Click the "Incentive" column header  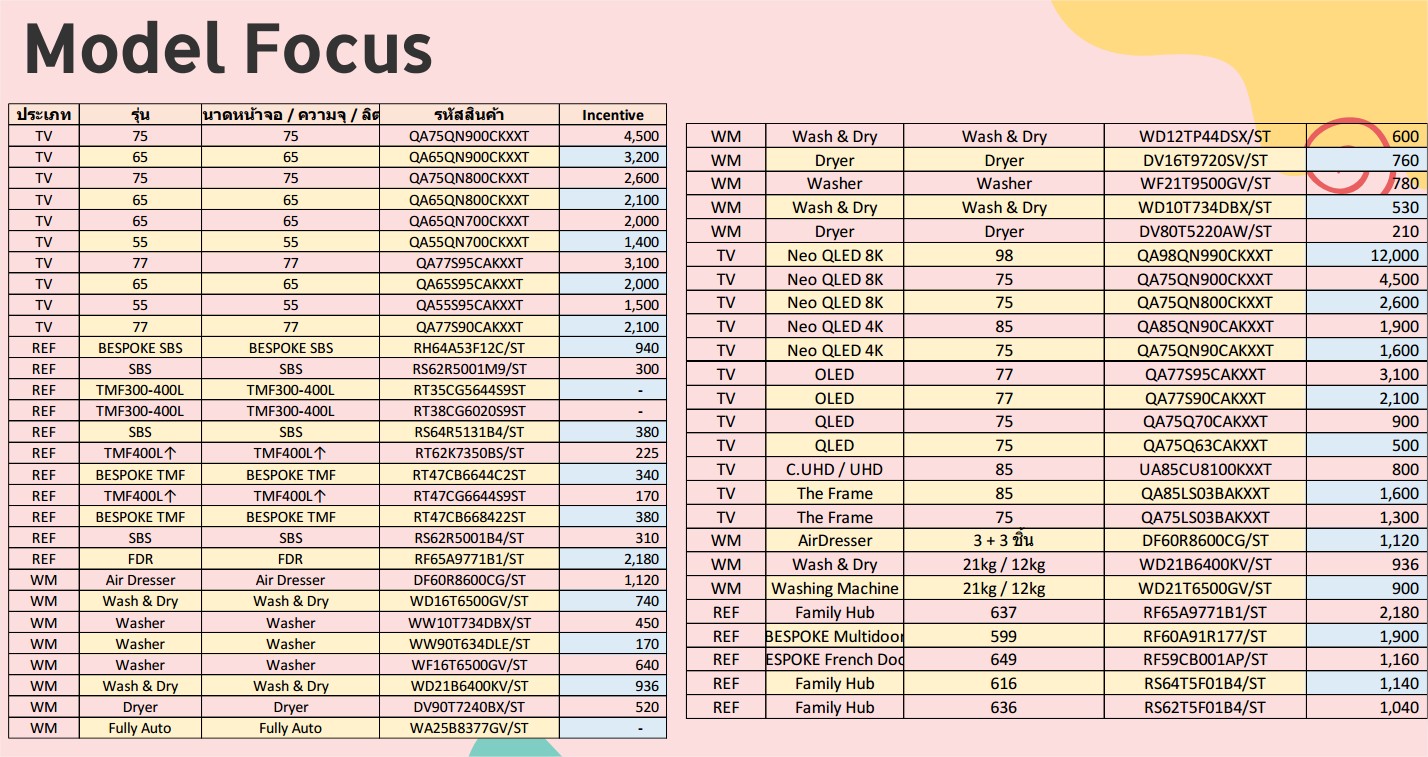pos(612,114)
